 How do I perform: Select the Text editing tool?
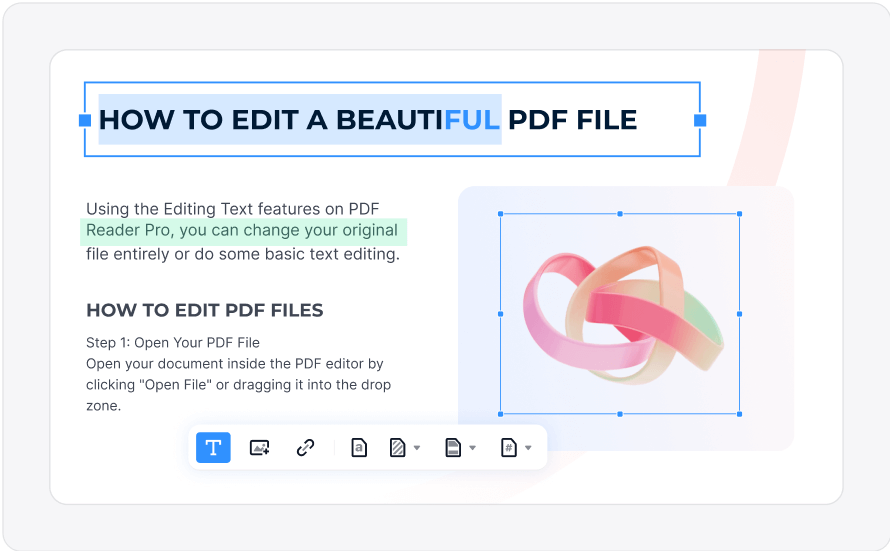213,448
